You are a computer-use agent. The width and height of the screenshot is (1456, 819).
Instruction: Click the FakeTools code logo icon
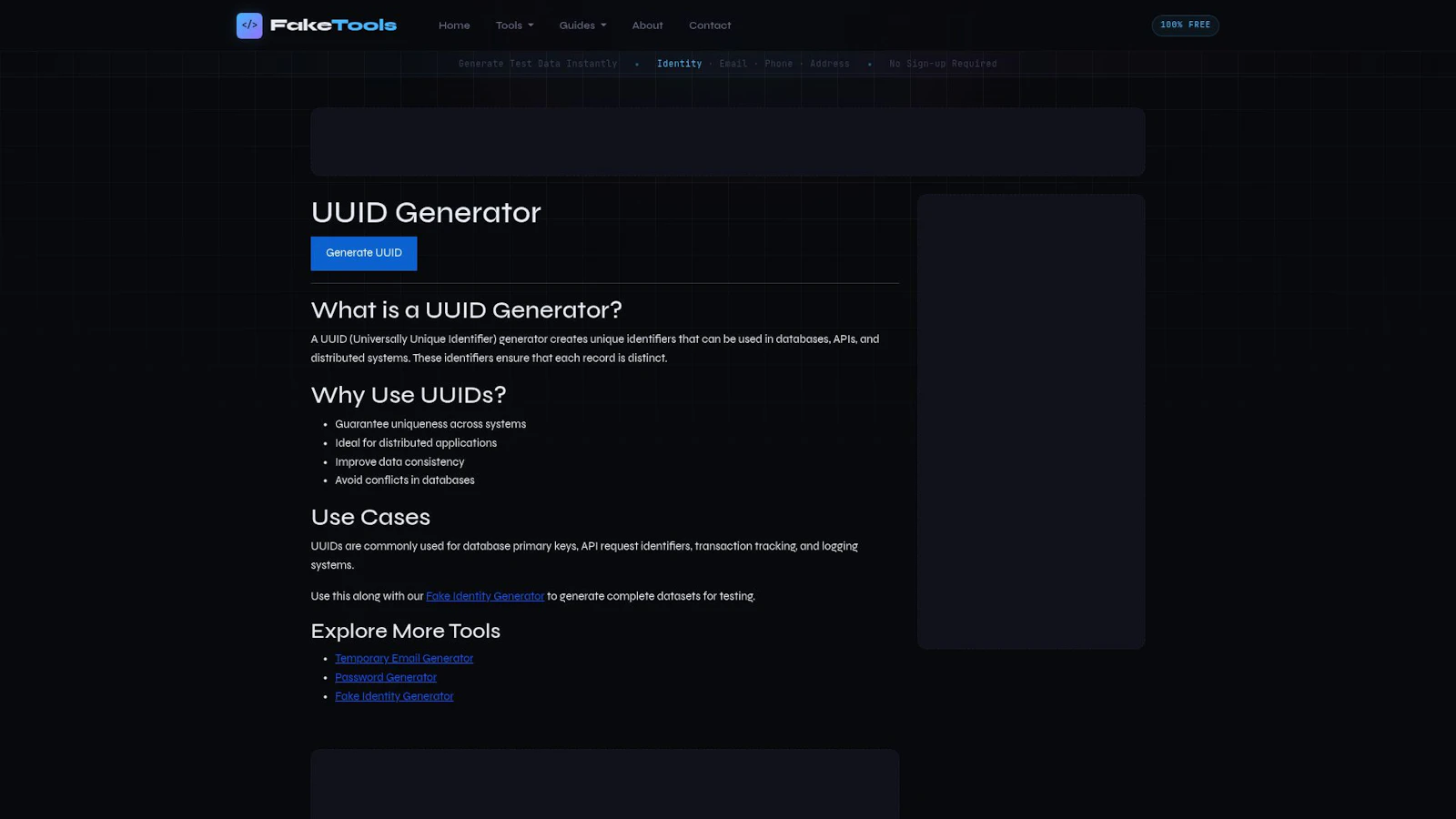pos(249,25)
